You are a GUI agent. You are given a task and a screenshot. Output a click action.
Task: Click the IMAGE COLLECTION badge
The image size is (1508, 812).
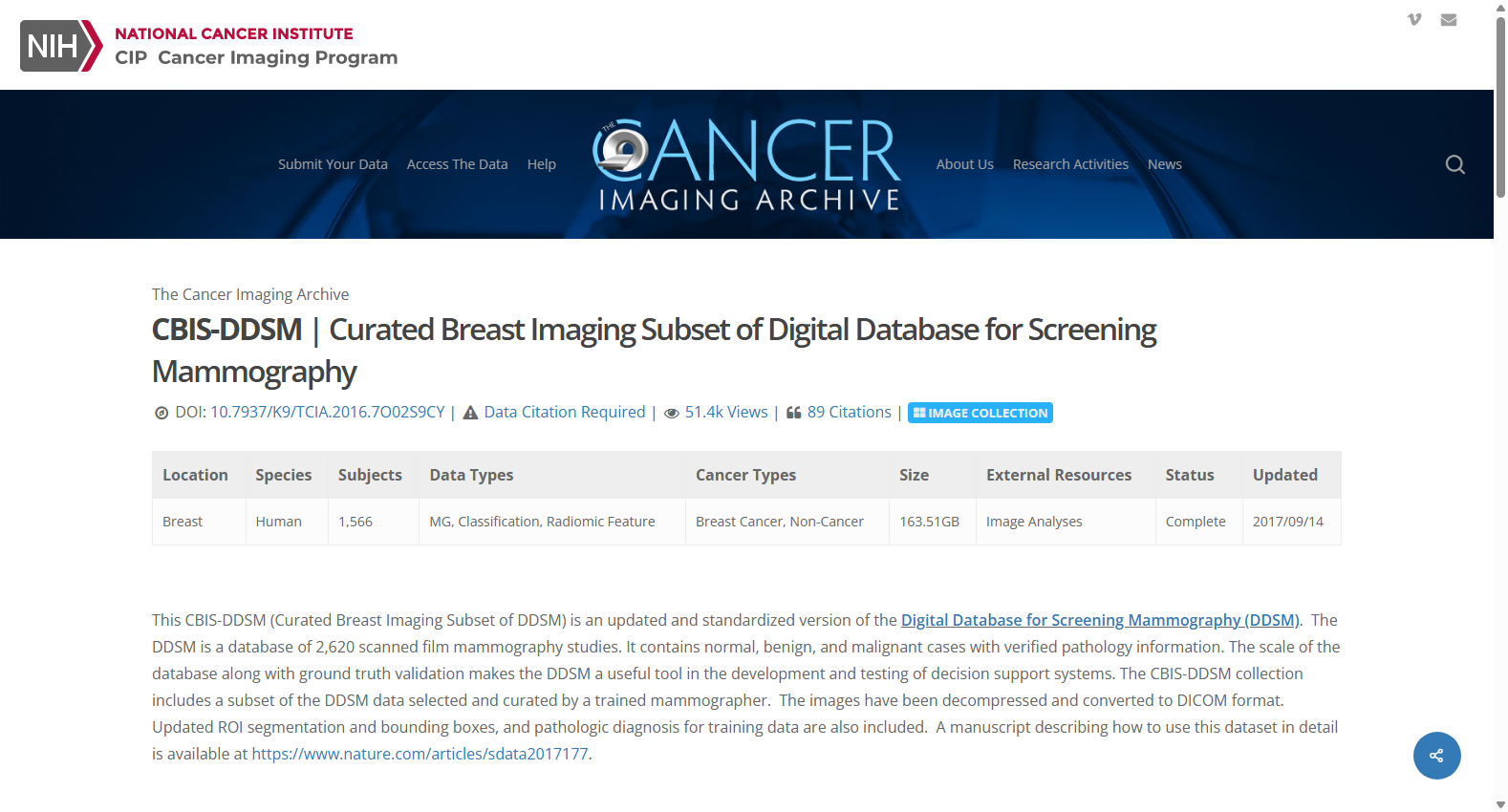click(x=980, y=413)
